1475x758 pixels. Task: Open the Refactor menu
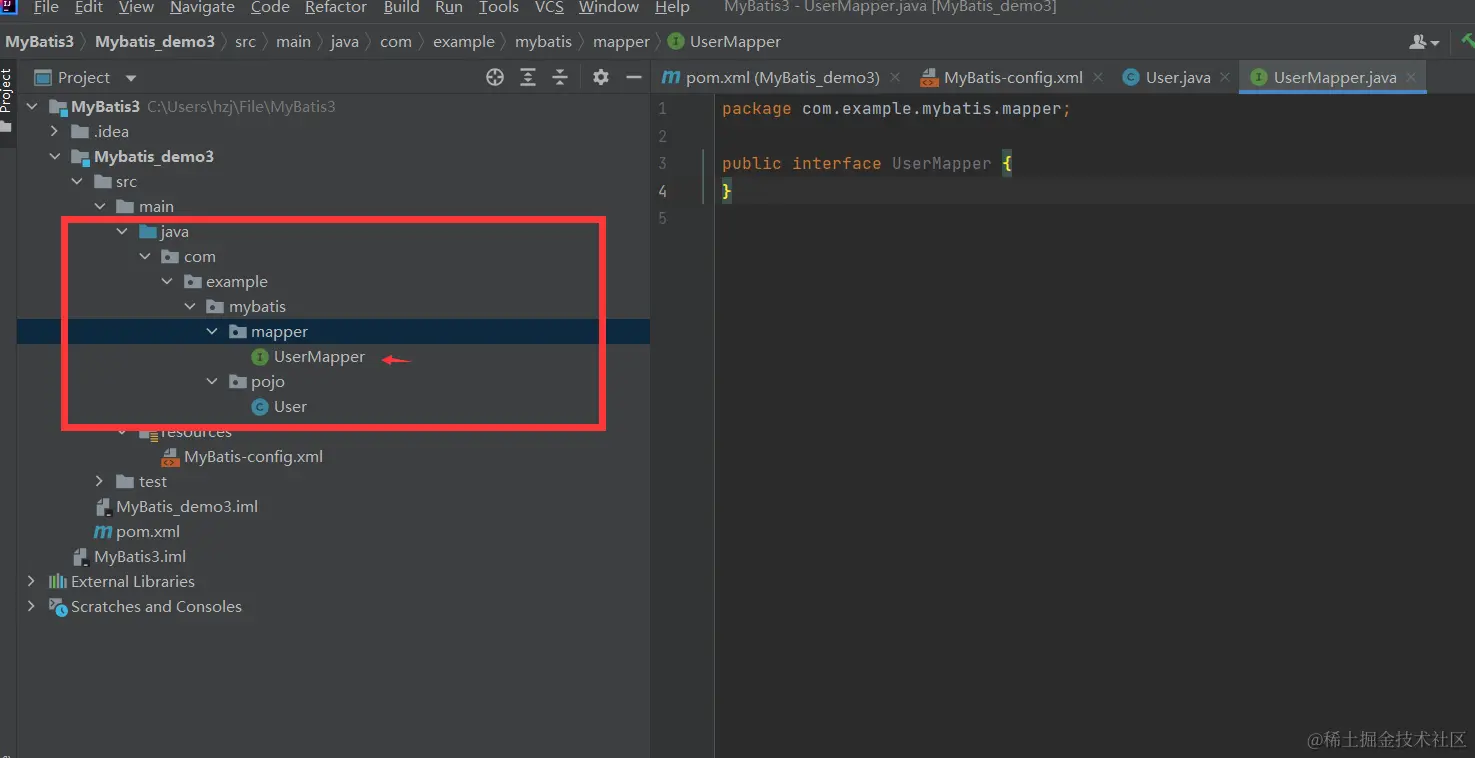point(336,7)
